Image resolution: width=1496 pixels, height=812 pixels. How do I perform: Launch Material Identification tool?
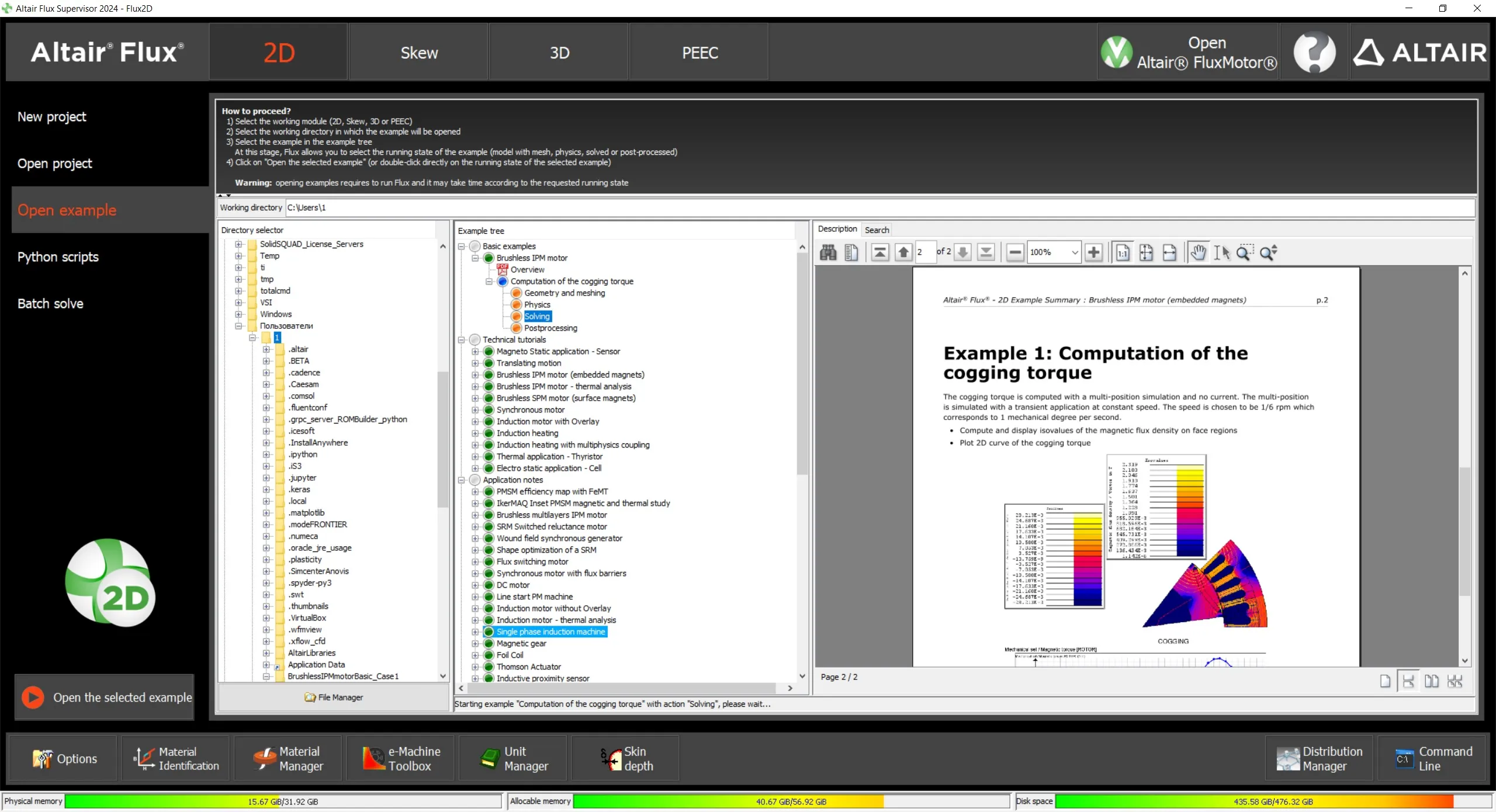pyautogui.click(x=176, y=758)
